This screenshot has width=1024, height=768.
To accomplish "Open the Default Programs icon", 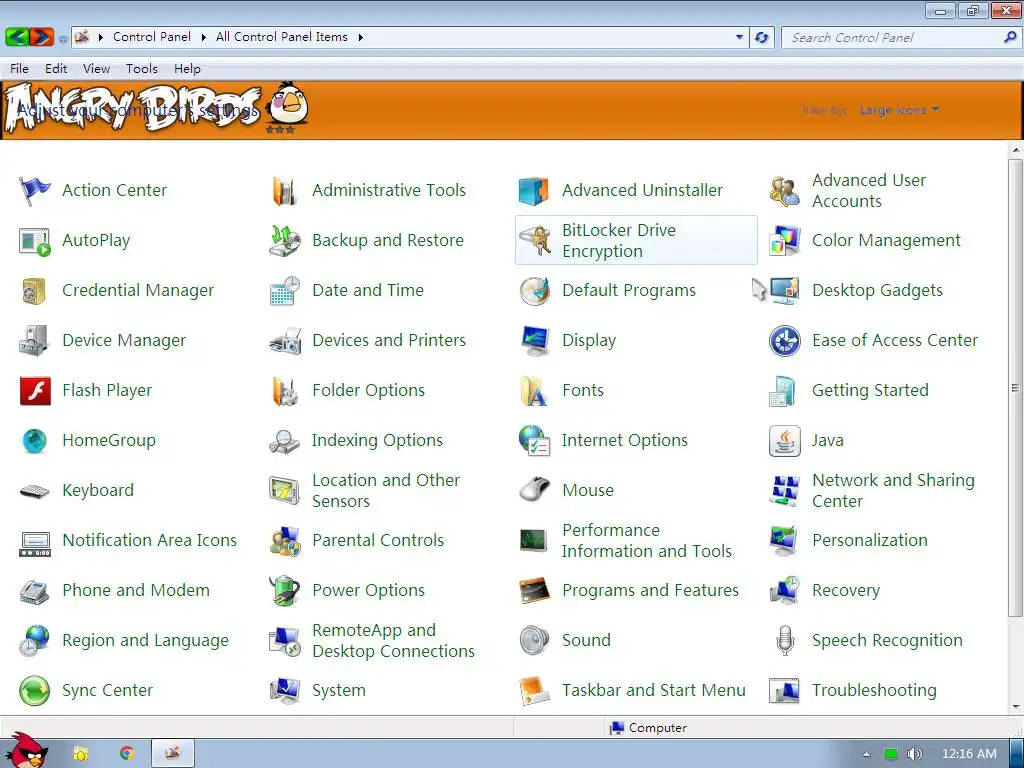I will pos(534,291).
